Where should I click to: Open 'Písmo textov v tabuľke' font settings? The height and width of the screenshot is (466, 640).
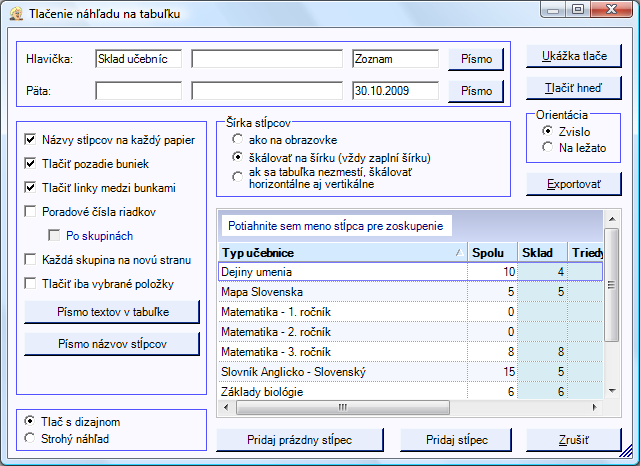click(112, 312)
